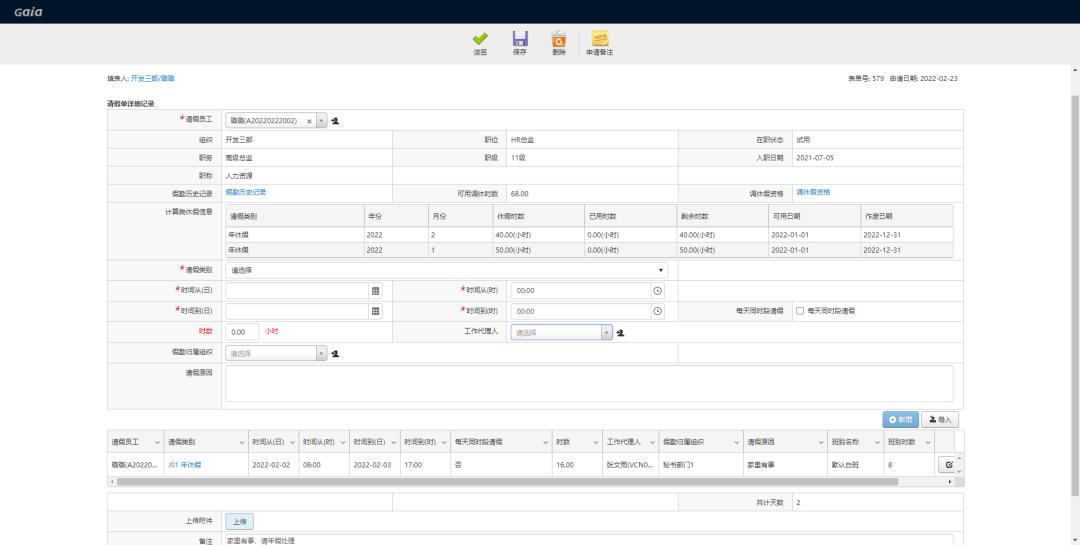Click the green checkmark submit icon

[480, 39]
